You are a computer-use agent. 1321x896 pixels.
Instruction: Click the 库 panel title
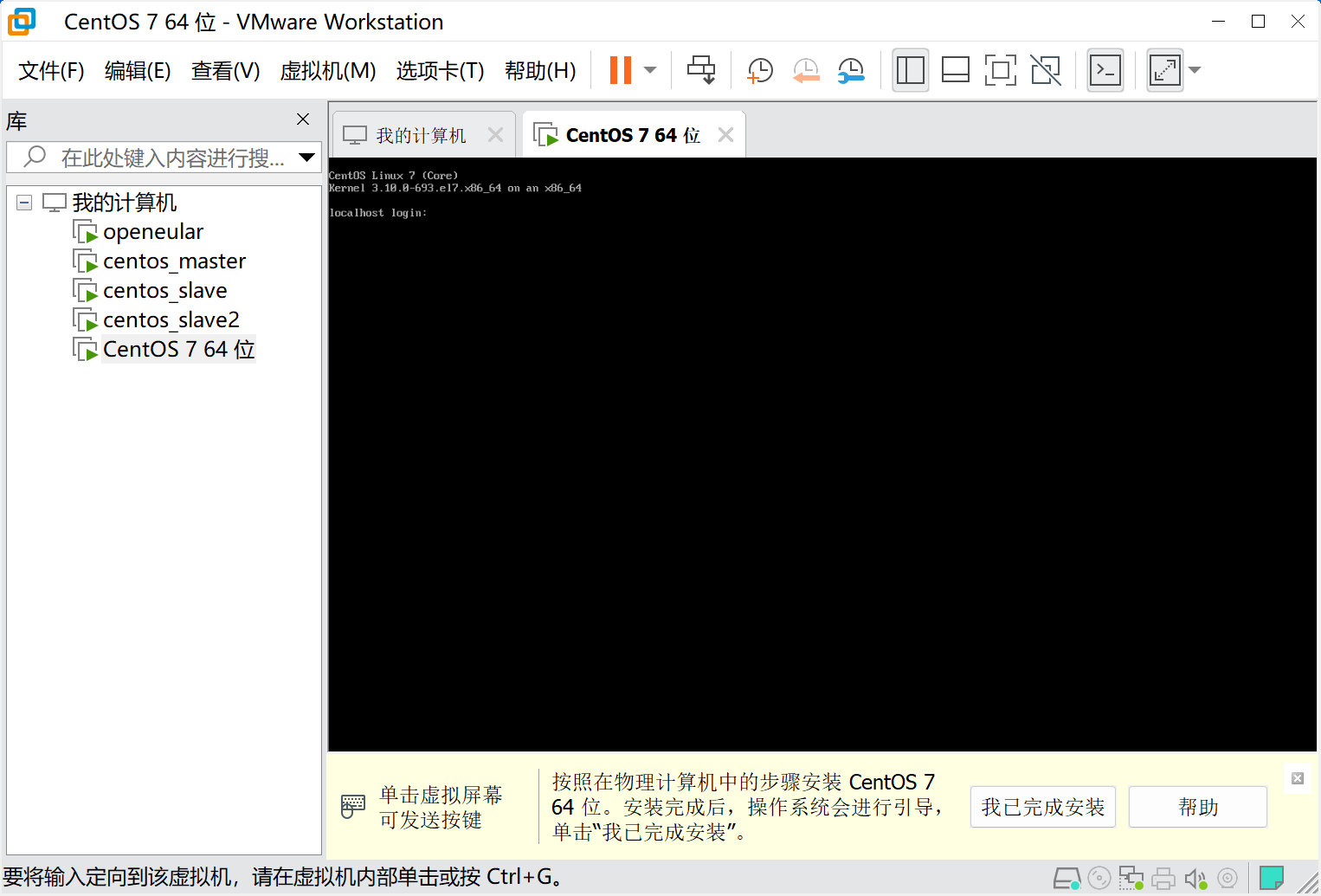click(x=16, y=121)
